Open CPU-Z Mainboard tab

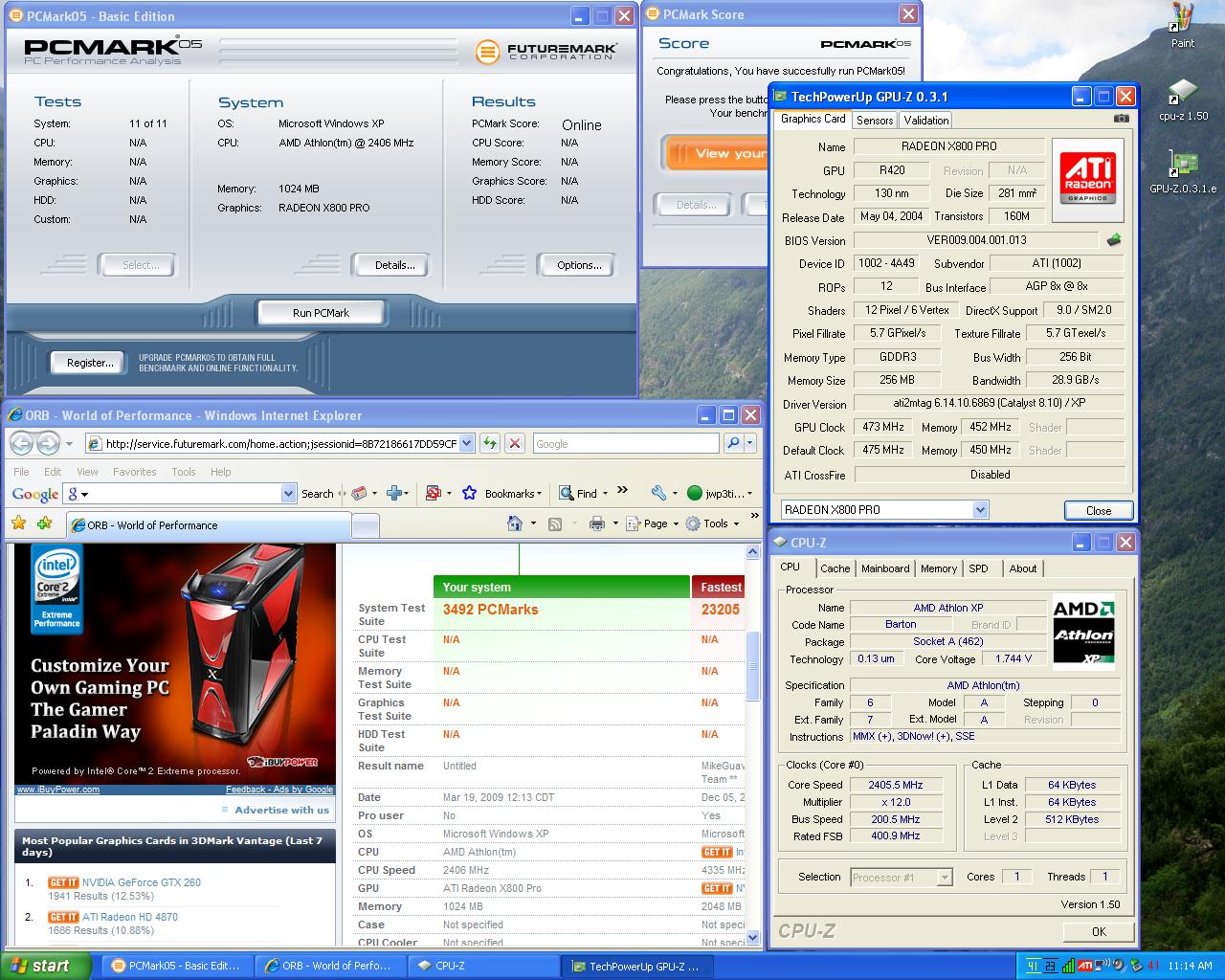pos(885,568)
